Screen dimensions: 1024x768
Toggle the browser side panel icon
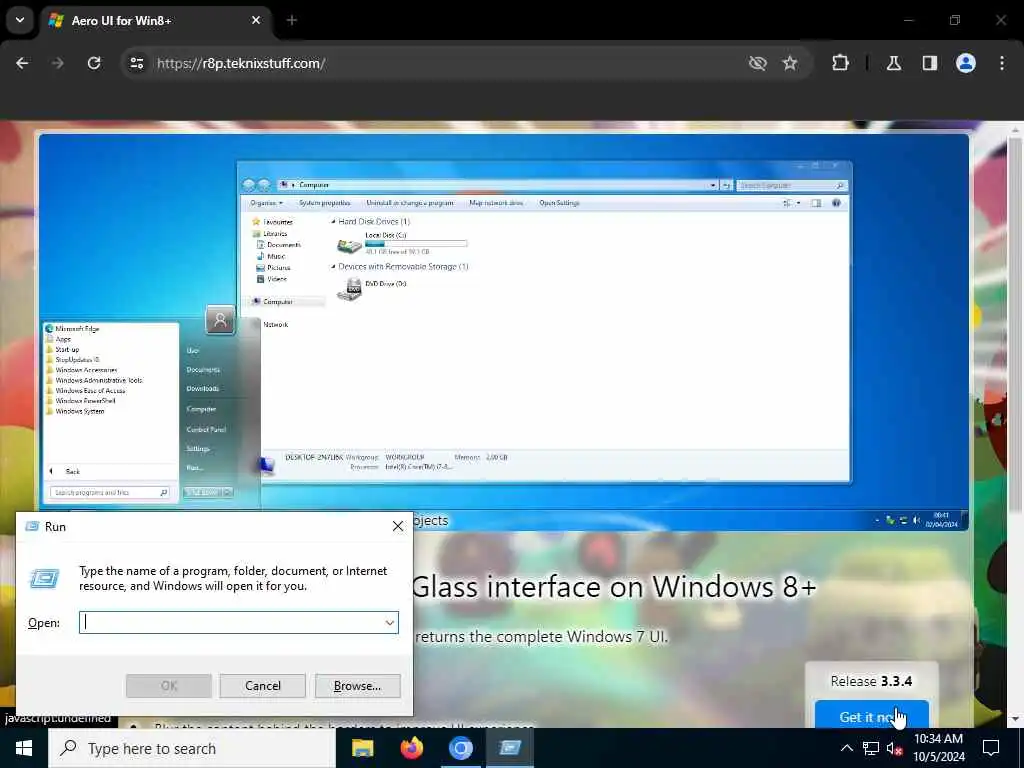pyautogui.click(x=930, y=63)
